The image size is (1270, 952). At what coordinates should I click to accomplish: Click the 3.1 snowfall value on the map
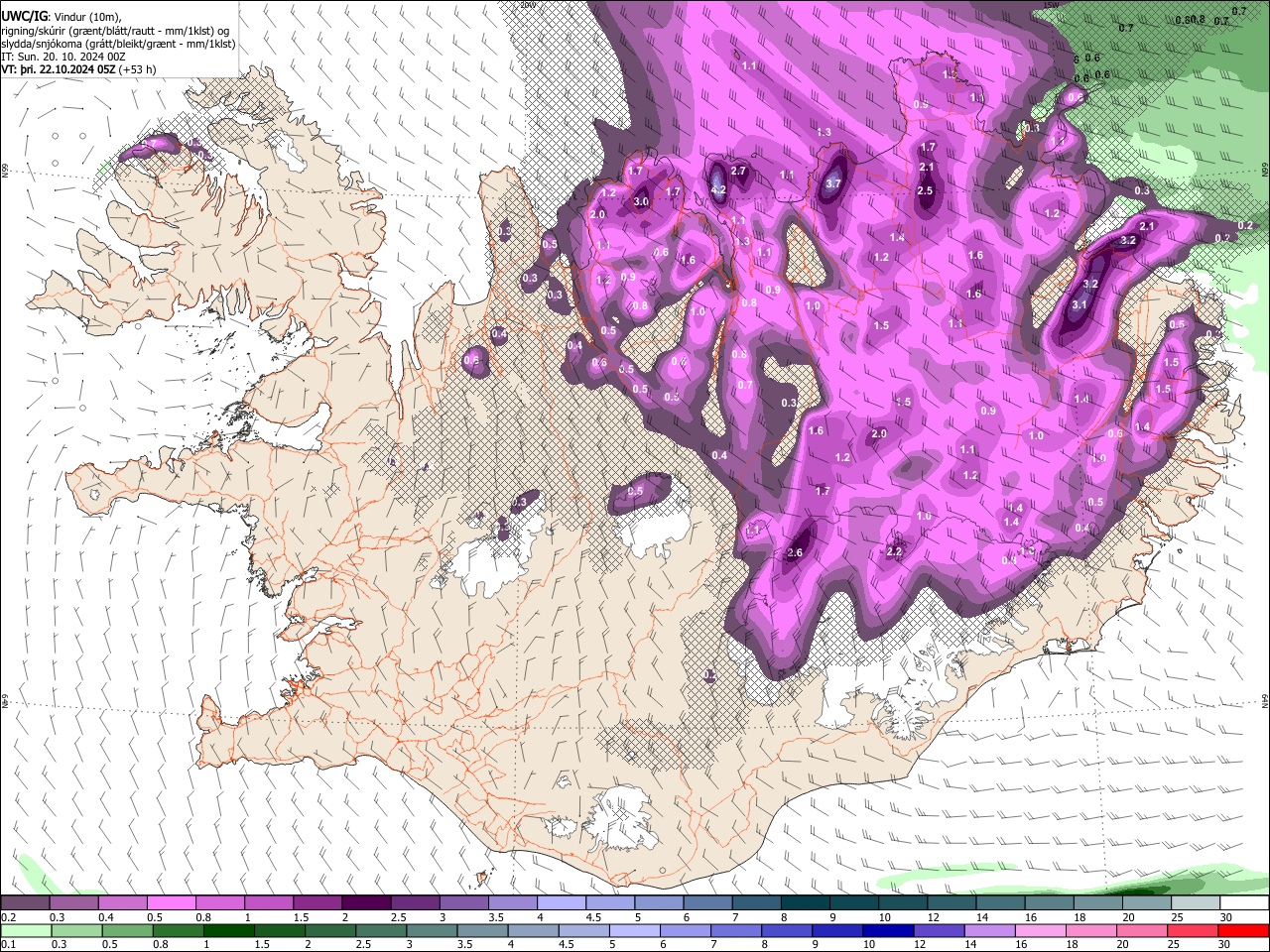(x=1080, y=305)
